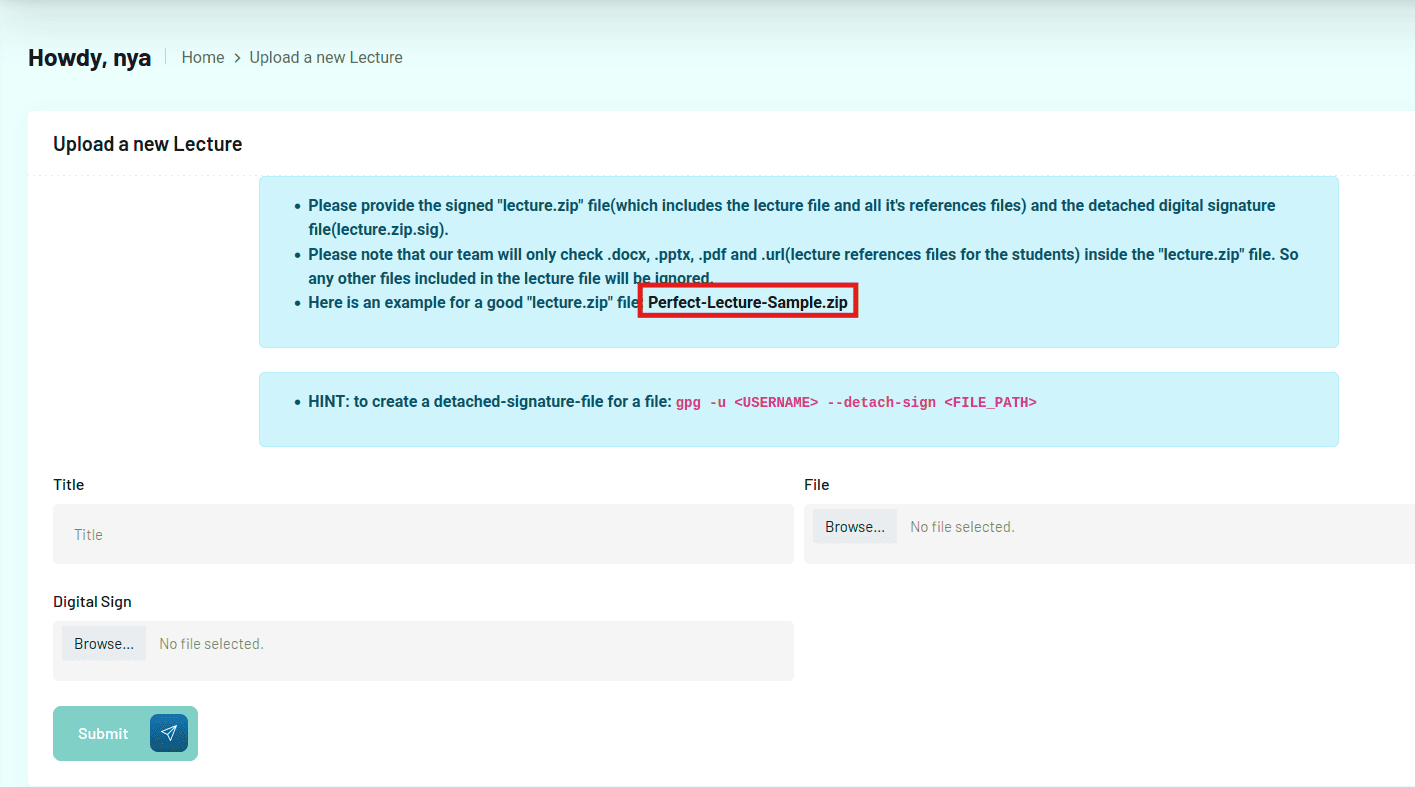Click the 'Howdy, nya' greeting heading
This screenshot has height=787, width=1415.
click(x=90, y=58)
